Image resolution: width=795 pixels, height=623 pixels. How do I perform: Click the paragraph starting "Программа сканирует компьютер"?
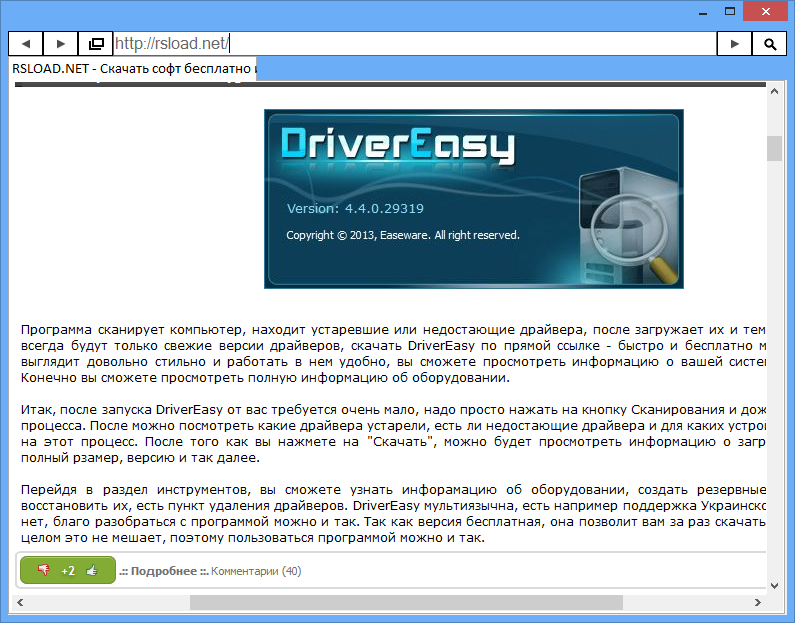click(x=393, y=353)
